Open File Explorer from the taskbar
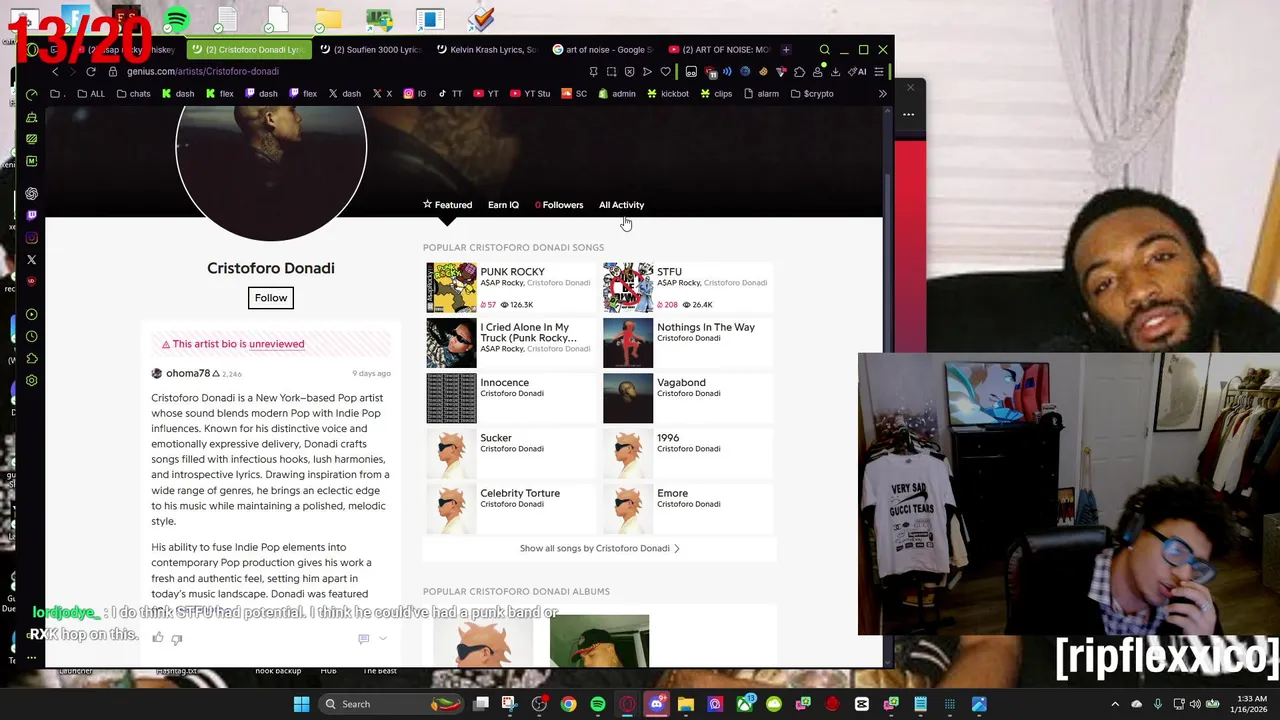Image resolution: width=1280 pixels, height=720 pixels. [x=685, y=704]
